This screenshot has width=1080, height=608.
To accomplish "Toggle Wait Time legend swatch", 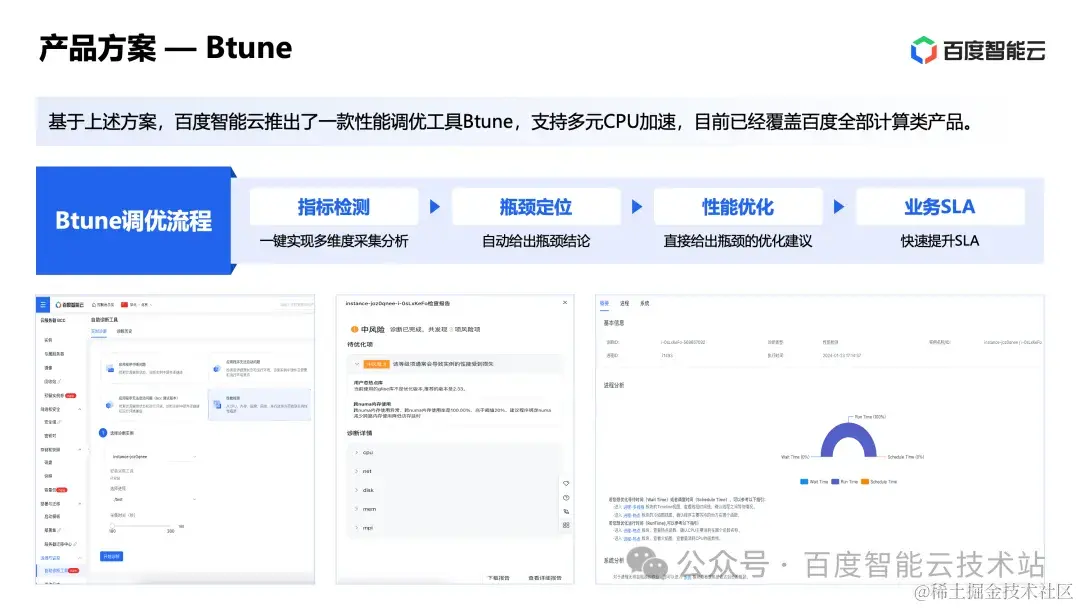I will tap(803, 482).
